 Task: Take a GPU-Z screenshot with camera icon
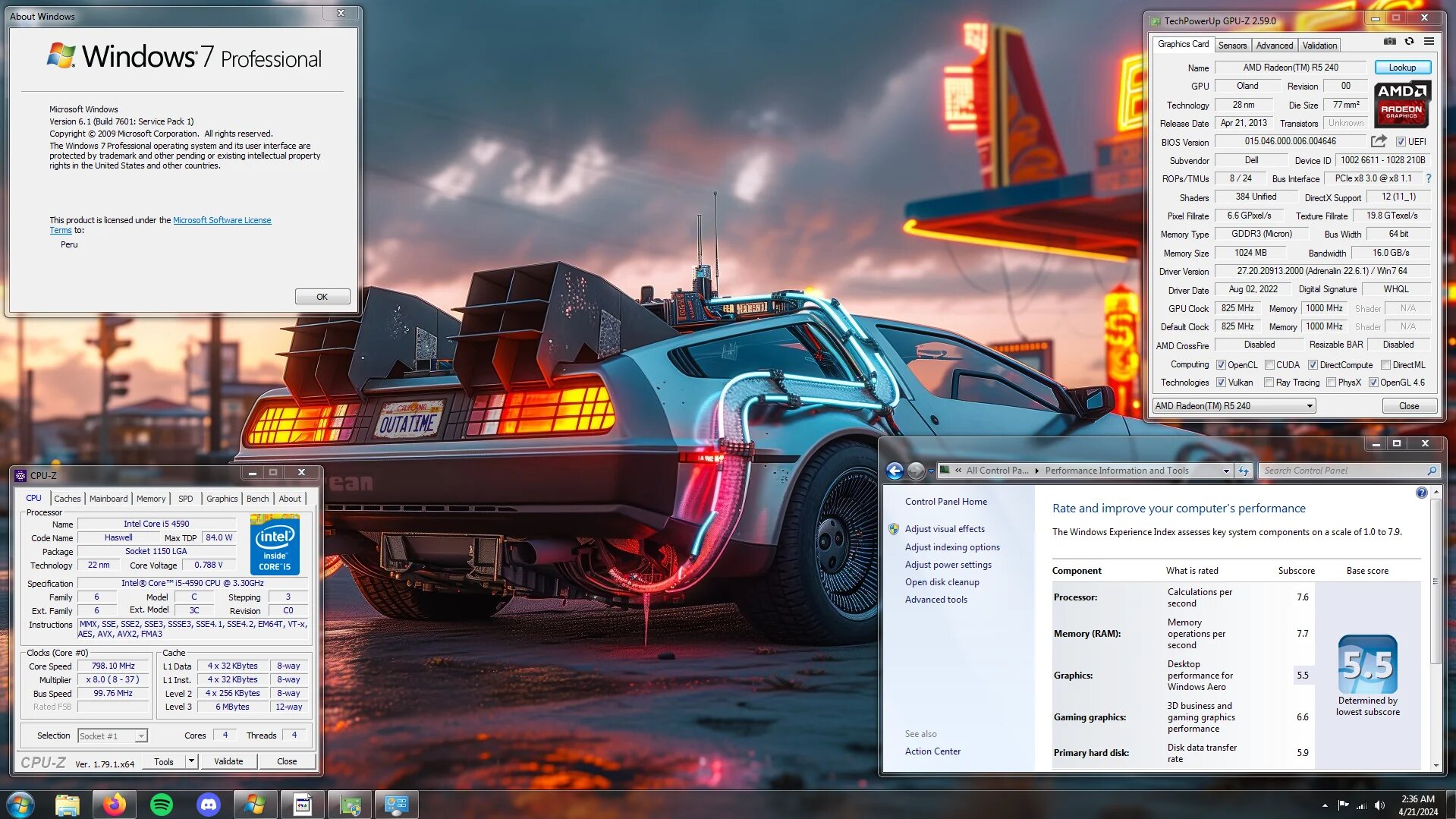(1389, 42)
